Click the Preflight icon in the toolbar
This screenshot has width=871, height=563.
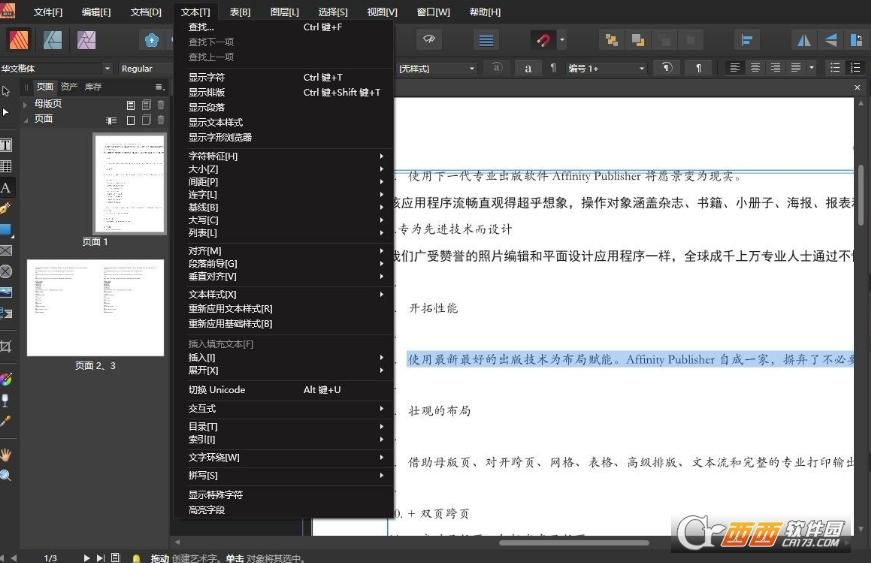click(429, 40)
